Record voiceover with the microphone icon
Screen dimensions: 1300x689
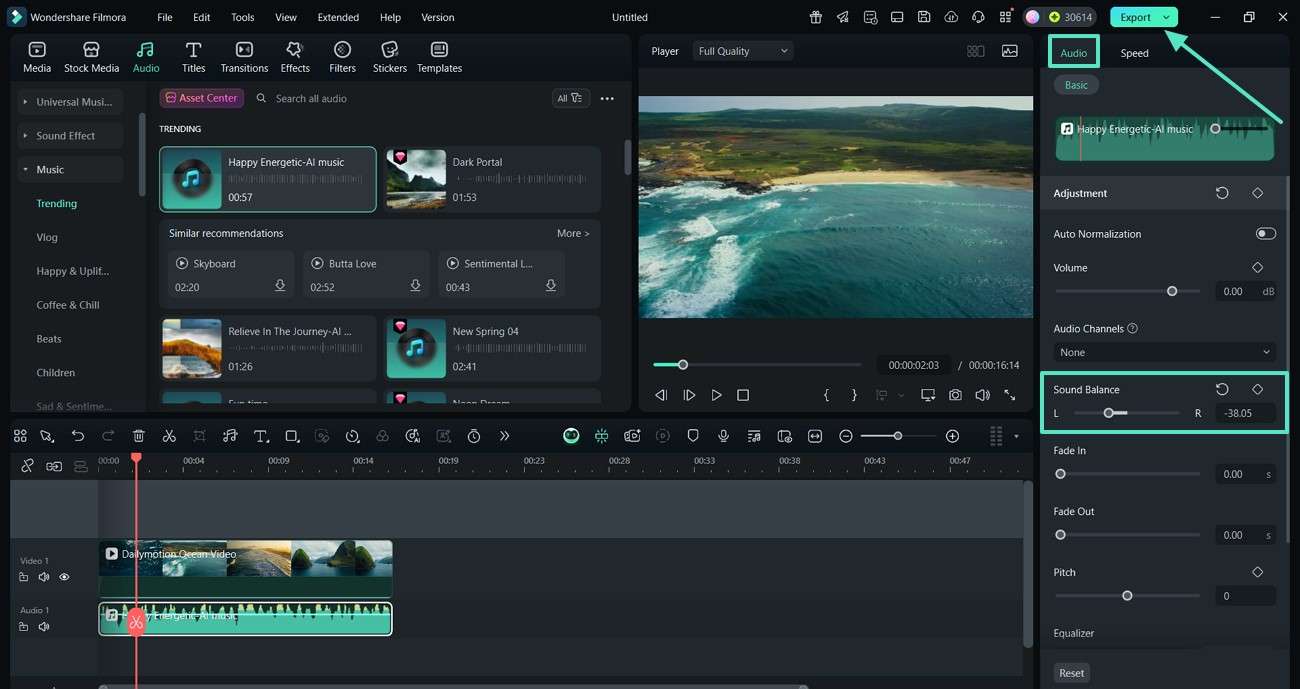pos(723,436)
